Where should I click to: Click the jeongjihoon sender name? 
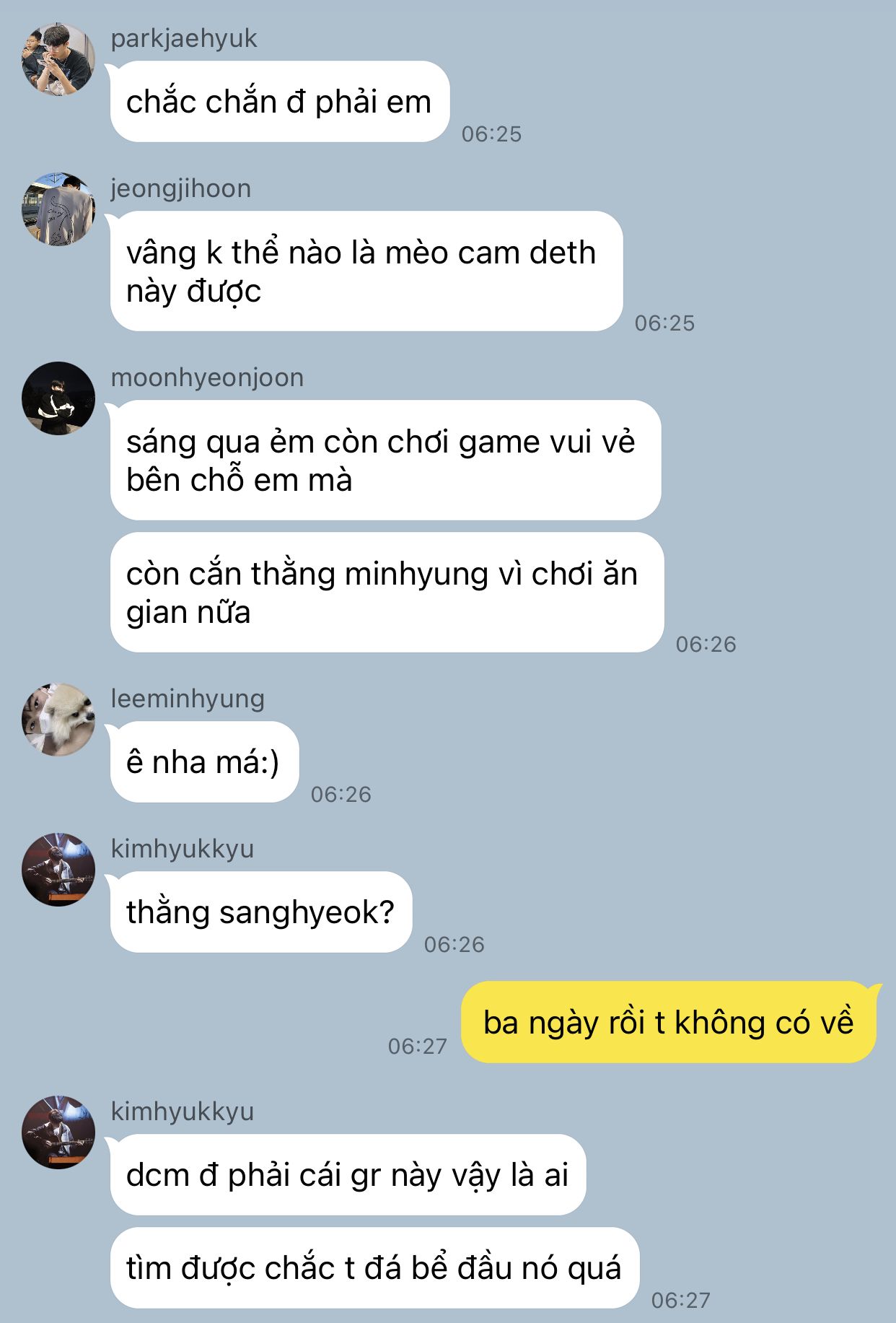point(181,188)
